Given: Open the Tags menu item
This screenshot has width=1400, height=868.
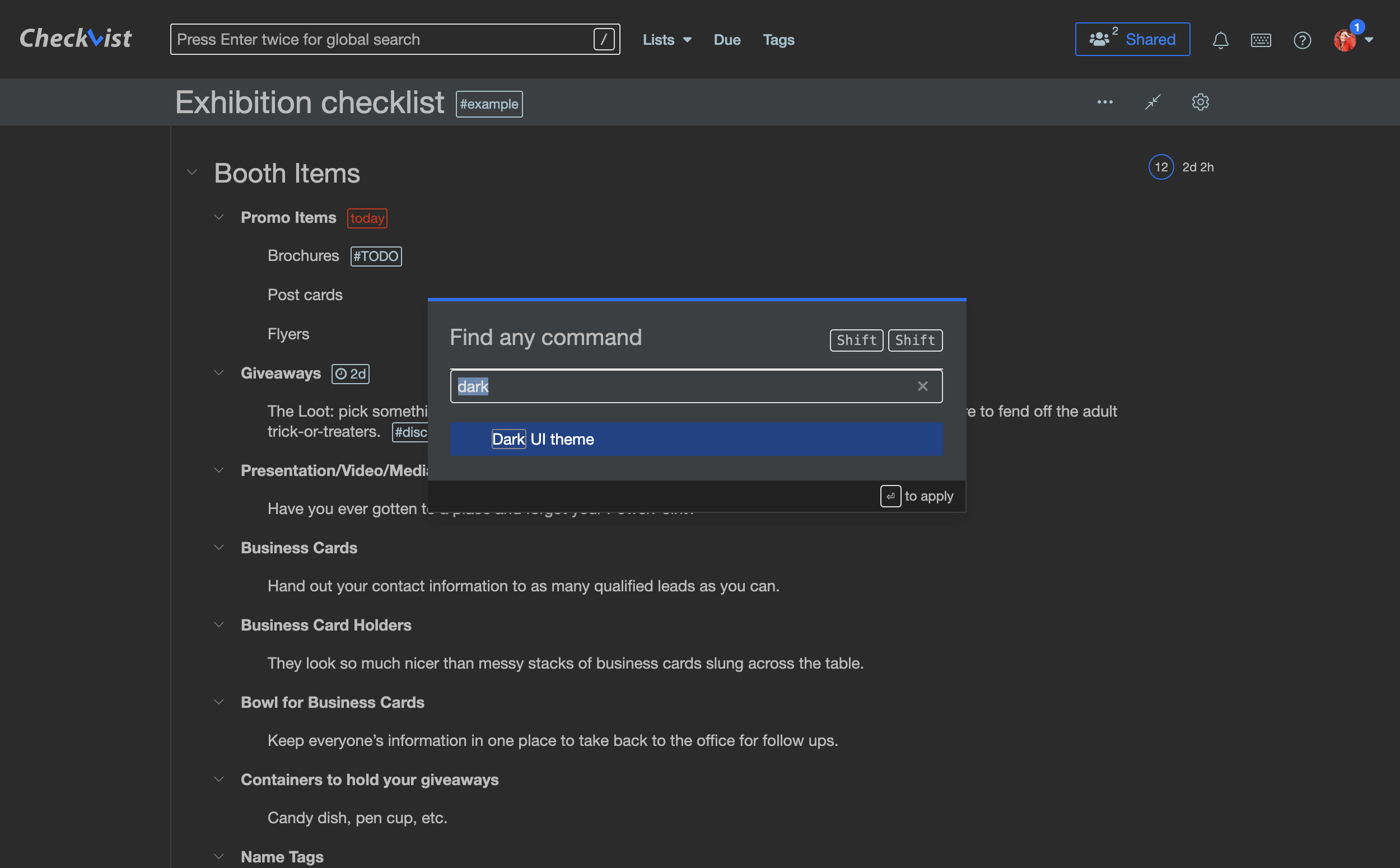Looking at the screenshot, I should tap(778, 40).
